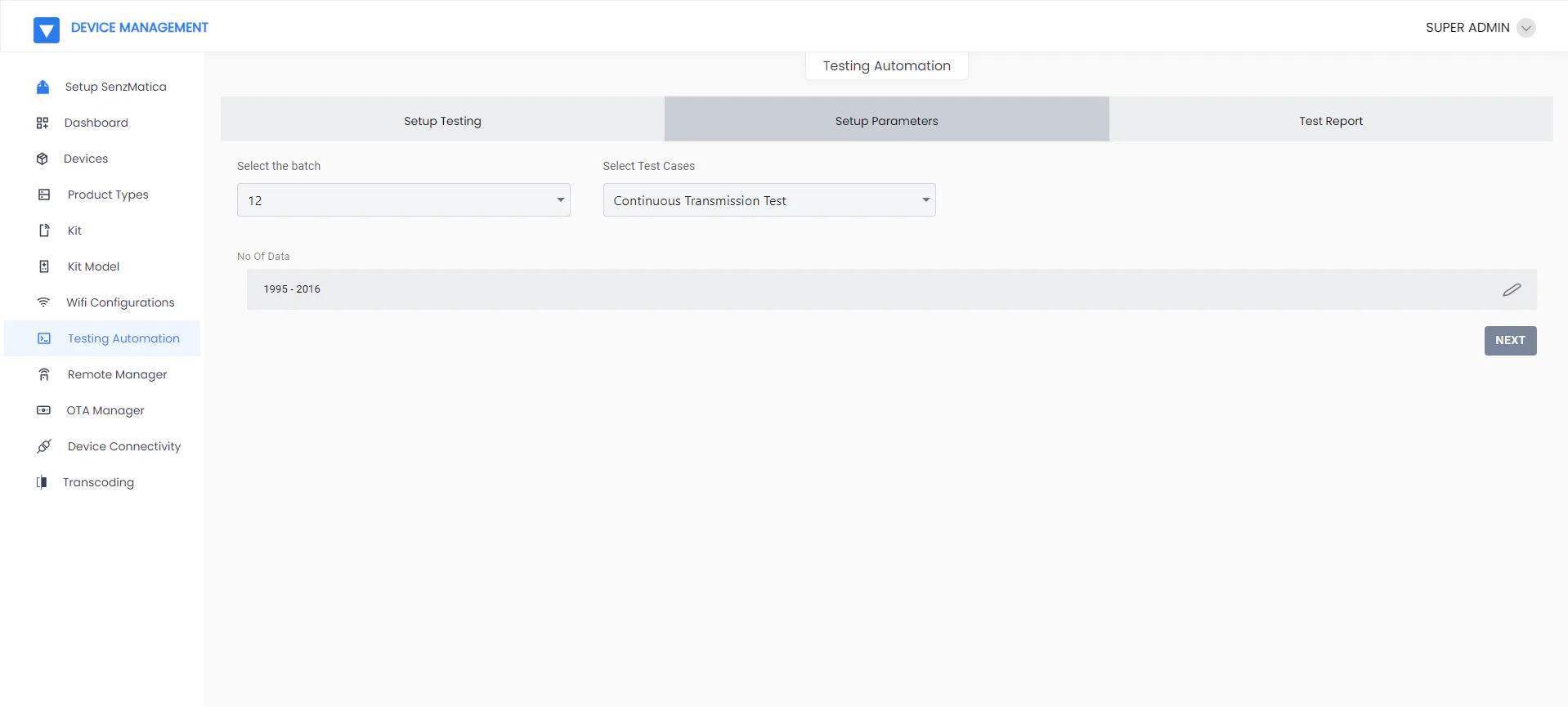Click the Select the batch label
This screenshot has width=1568, height=707.
coord(279,166)
